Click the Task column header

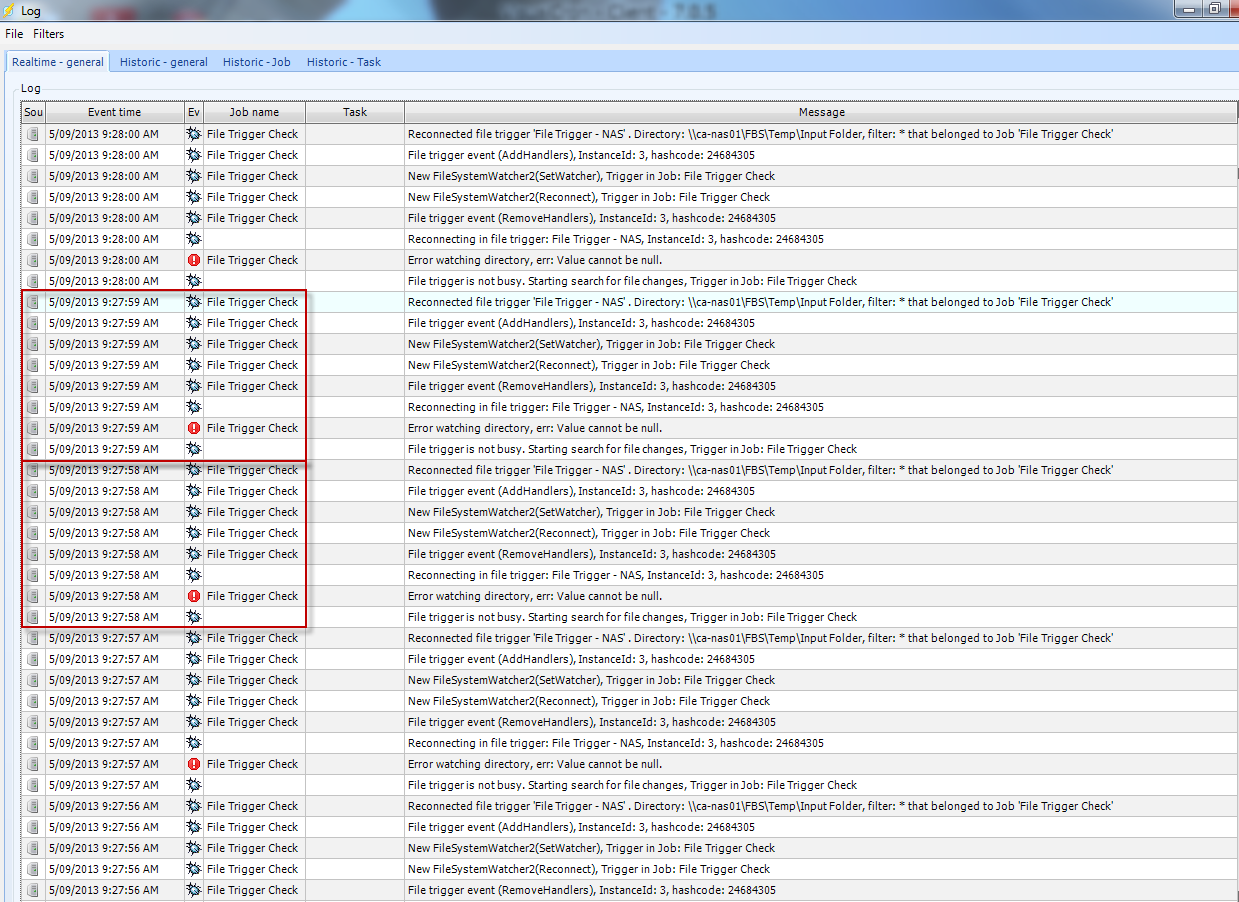point(355,112)
